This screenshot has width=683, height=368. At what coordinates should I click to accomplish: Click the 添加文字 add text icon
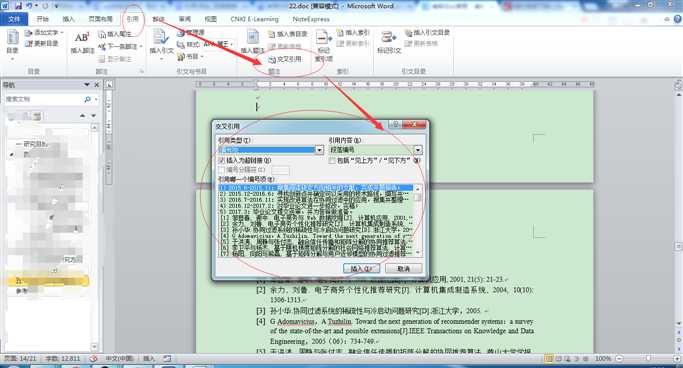point(29,33)
